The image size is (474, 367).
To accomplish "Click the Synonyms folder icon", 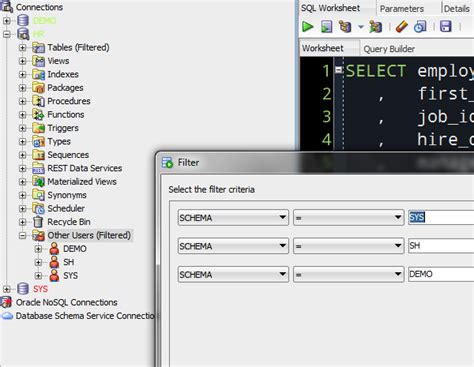I will [39, 195].
